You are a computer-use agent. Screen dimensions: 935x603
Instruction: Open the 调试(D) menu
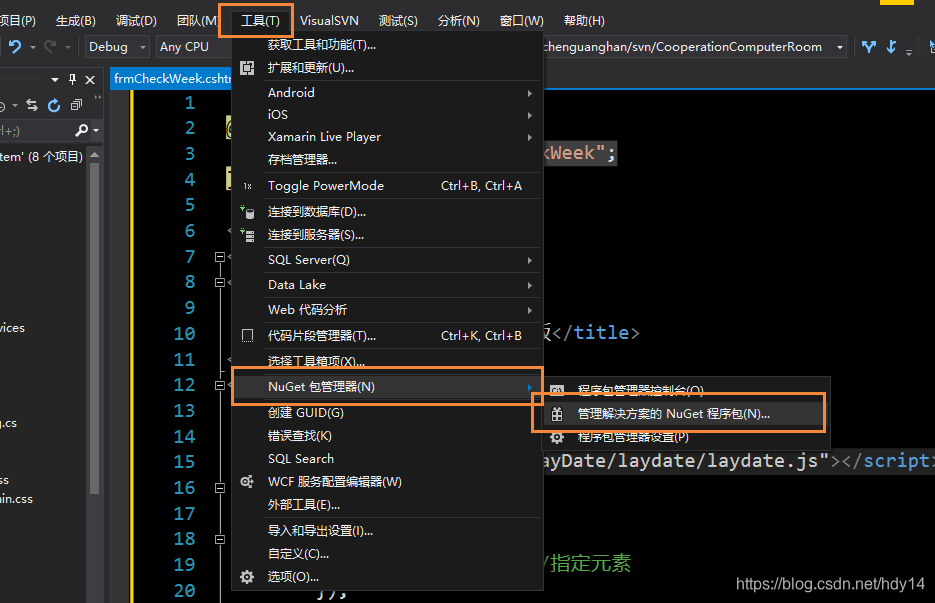point(137,21)
